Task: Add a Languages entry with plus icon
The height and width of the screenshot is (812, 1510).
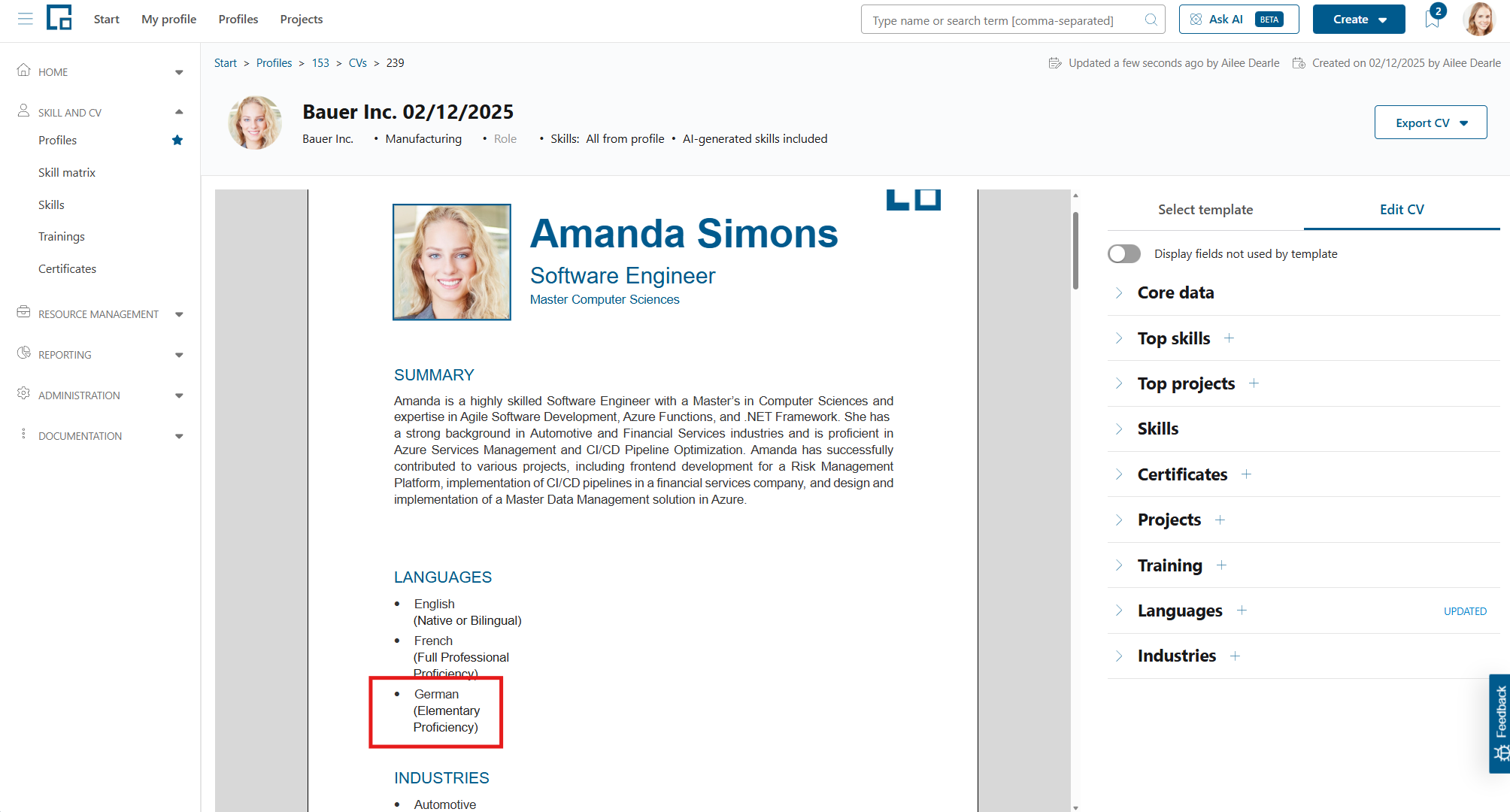Action: pos(1242,611)
